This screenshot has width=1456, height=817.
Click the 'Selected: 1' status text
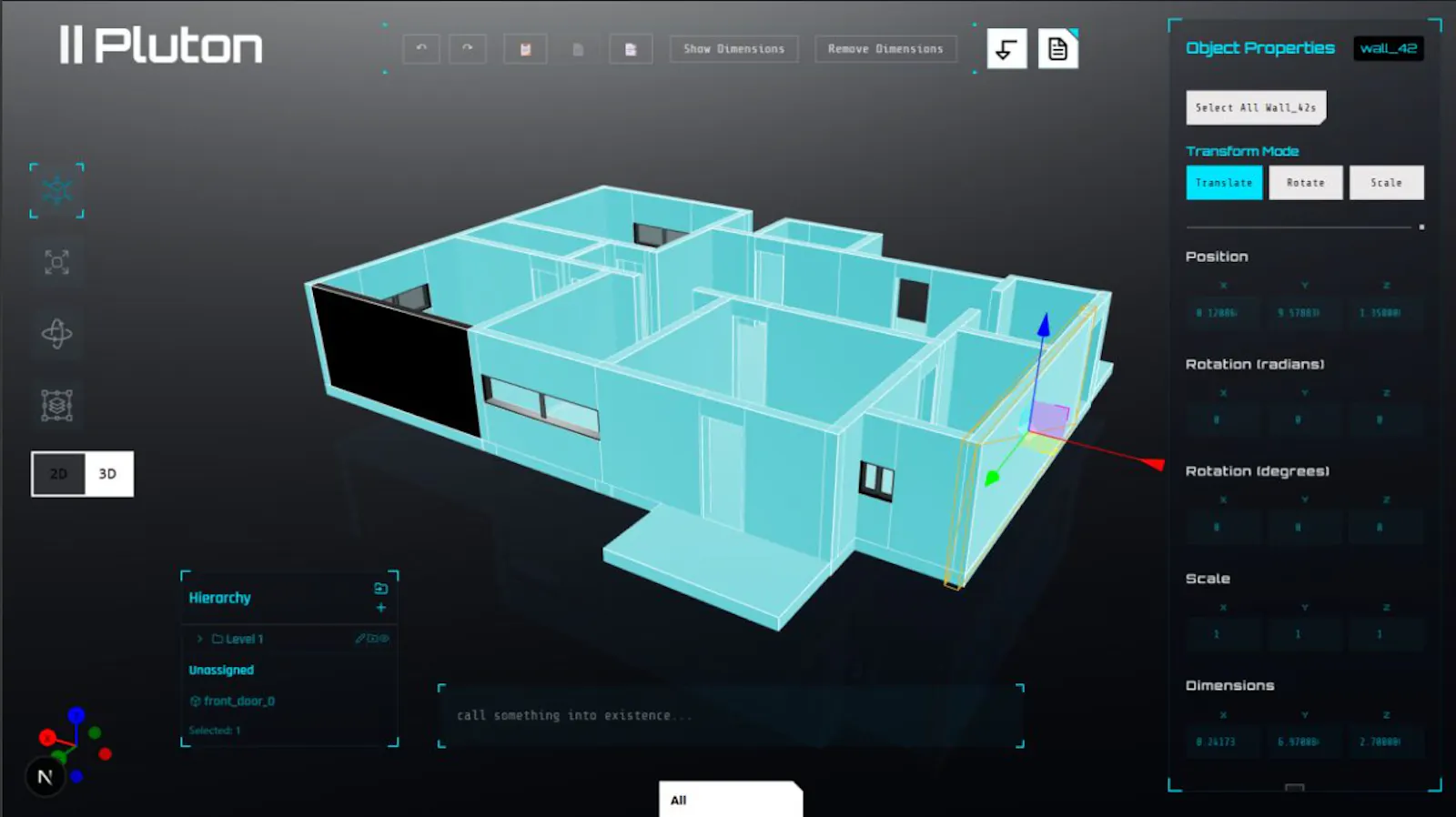(x=215, y=731)
